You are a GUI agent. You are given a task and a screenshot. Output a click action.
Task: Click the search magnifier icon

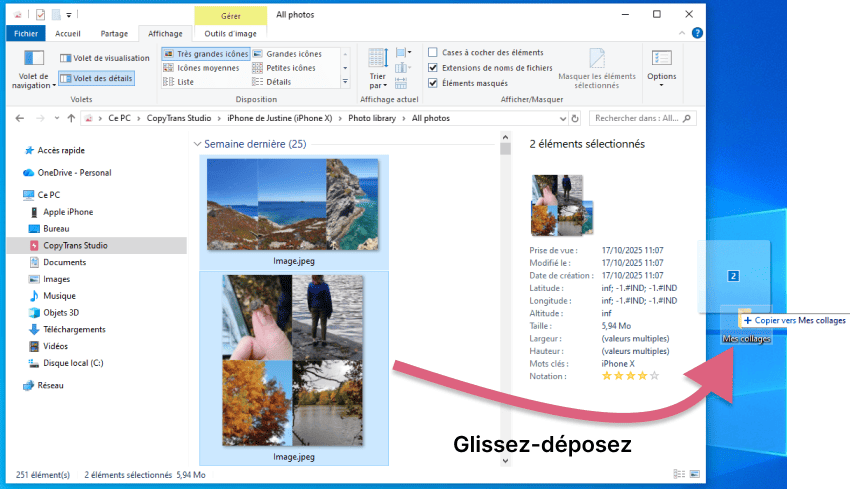pos(687,118)
